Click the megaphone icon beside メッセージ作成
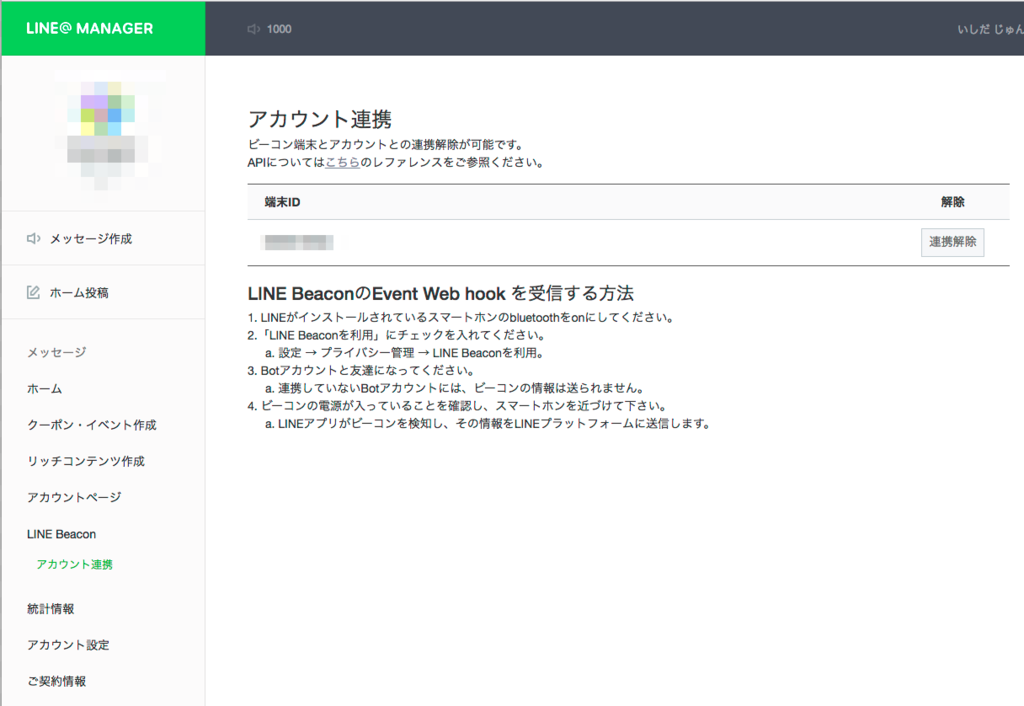 click(x=33, y=238)
